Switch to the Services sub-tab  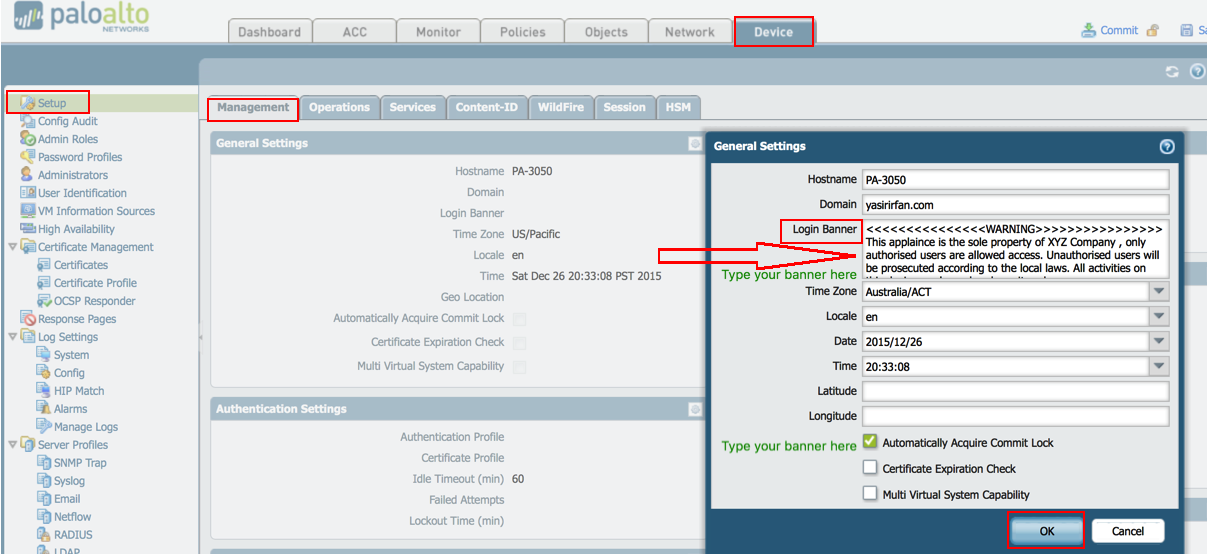point(413,107)
